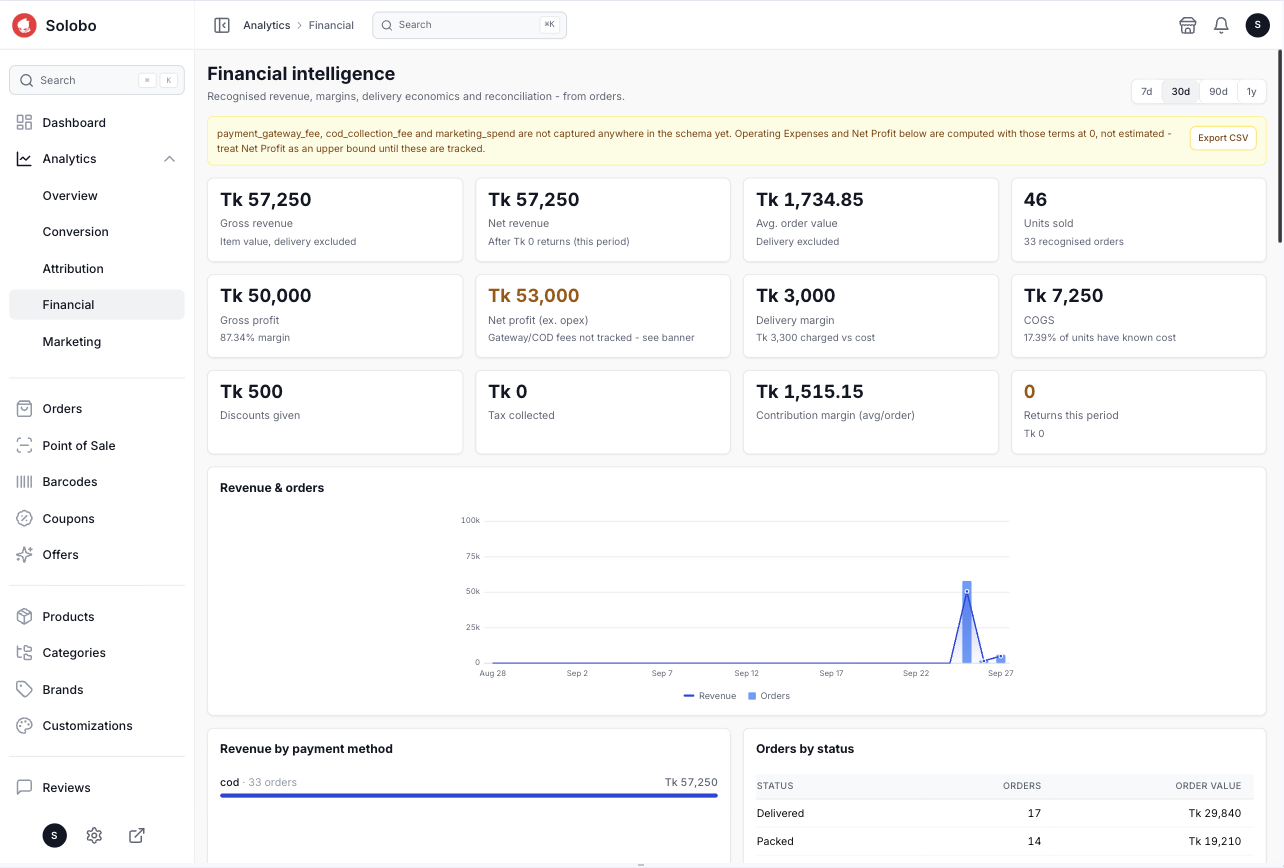Open notifications bell

tap(1221, 25)
